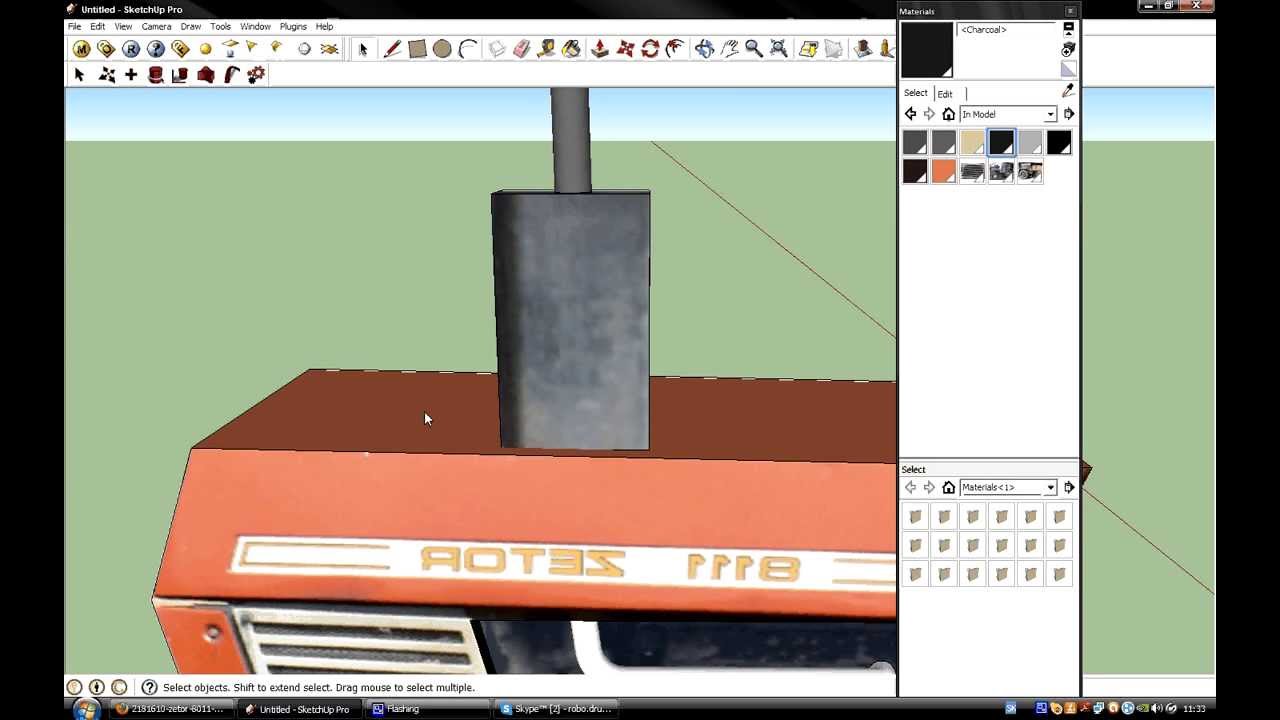Click home icon in lower materials browser

click(948, 487)
